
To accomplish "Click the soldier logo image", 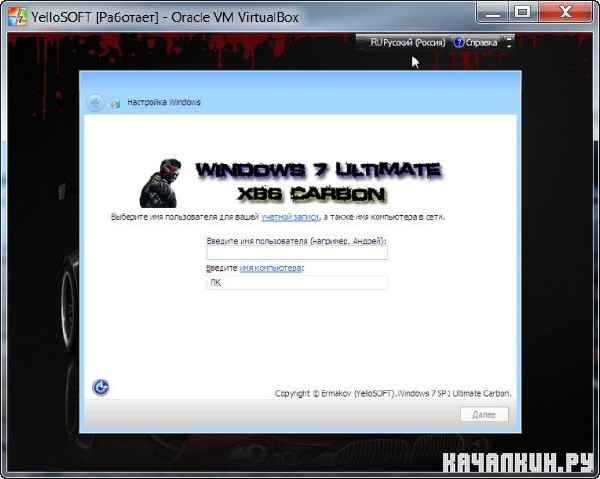I will pyautogui.click(x=161, y=183).
